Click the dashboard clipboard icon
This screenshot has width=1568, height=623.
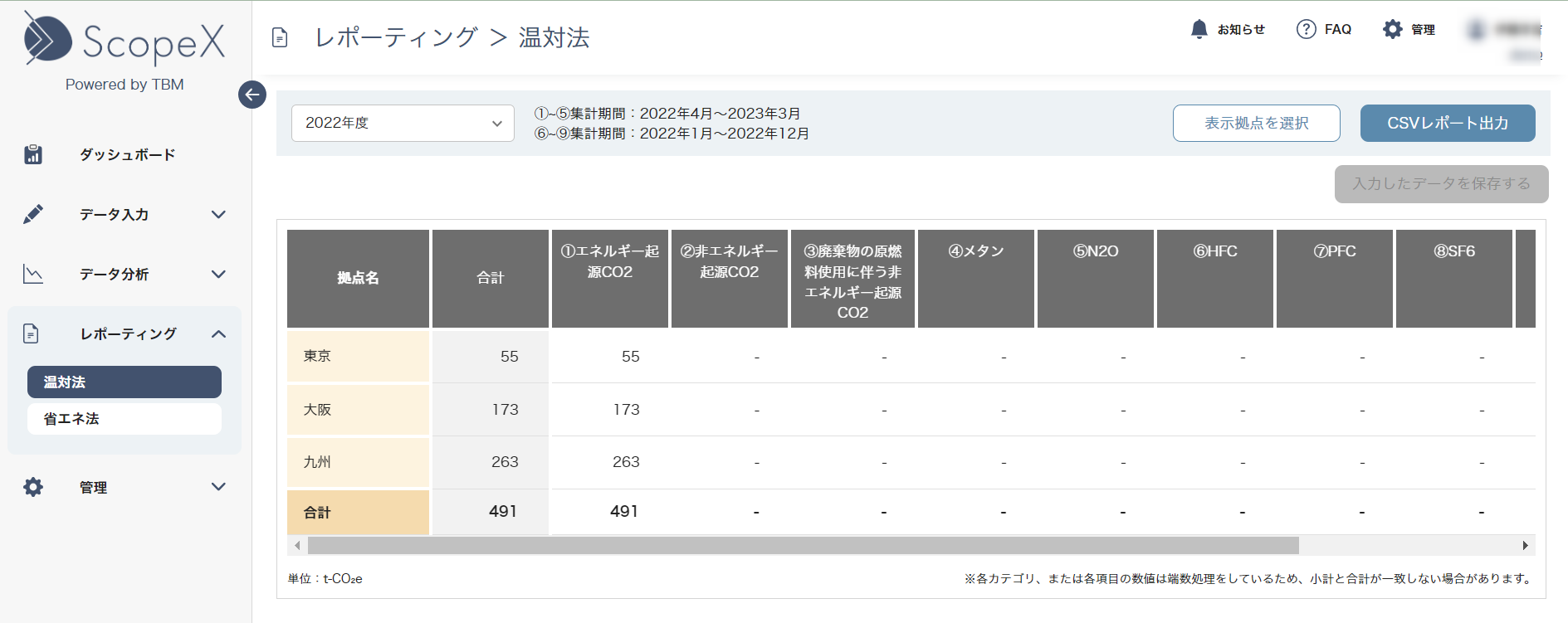click(x=33, y=154)
